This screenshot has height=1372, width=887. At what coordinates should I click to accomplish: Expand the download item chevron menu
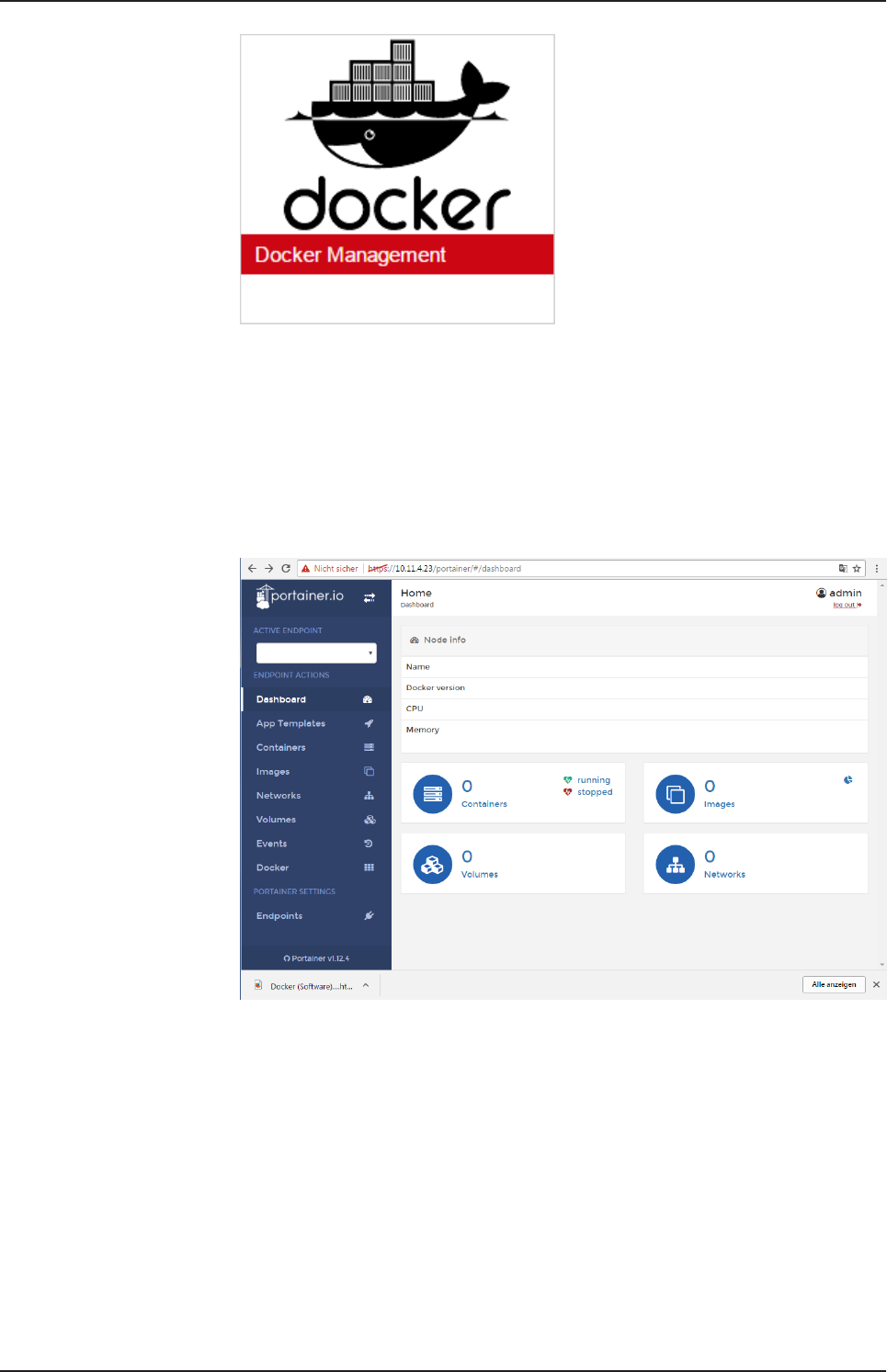366,985
